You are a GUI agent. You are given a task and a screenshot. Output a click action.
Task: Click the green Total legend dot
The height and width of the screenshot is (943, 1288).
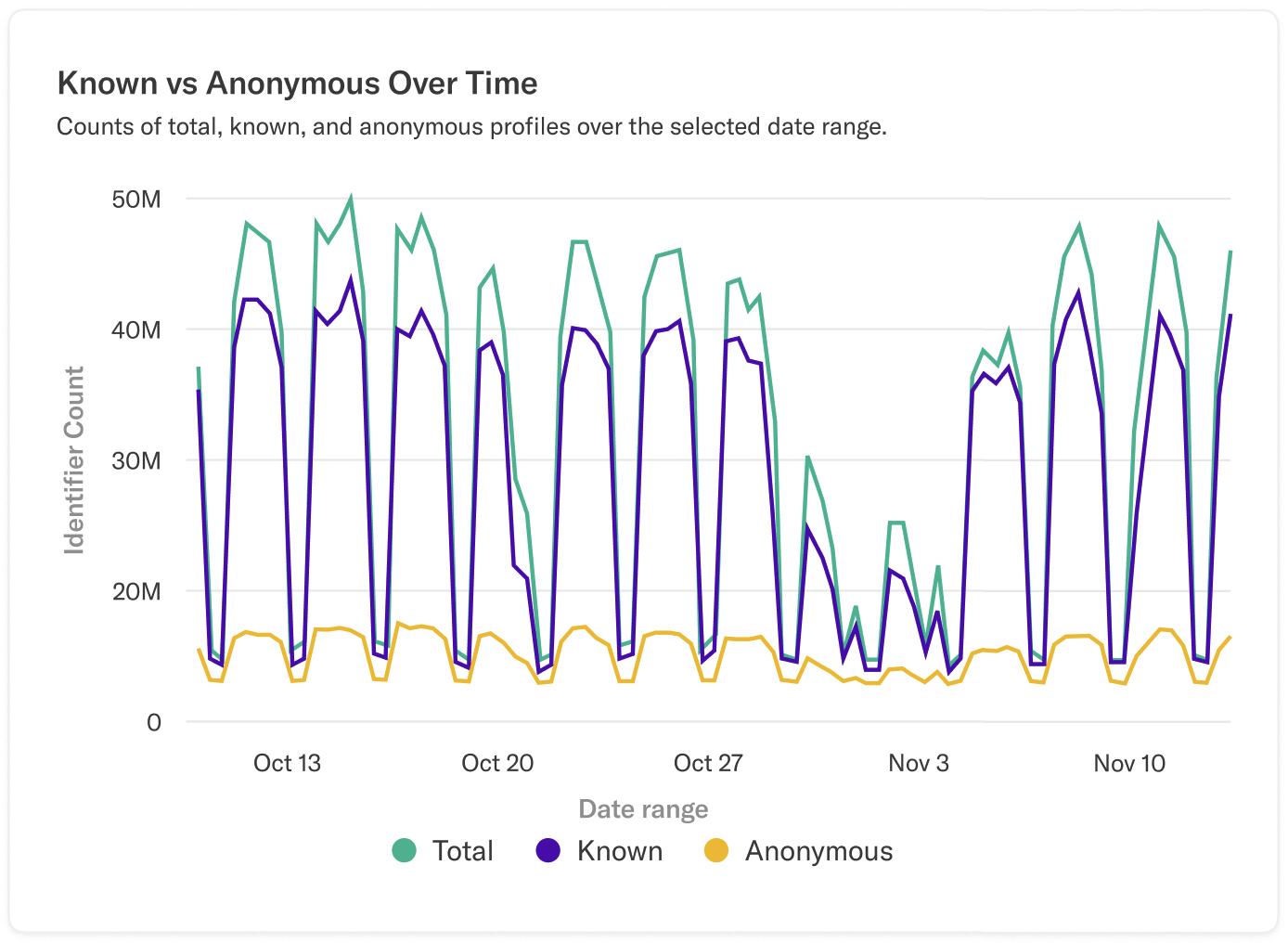pos(404,850)
